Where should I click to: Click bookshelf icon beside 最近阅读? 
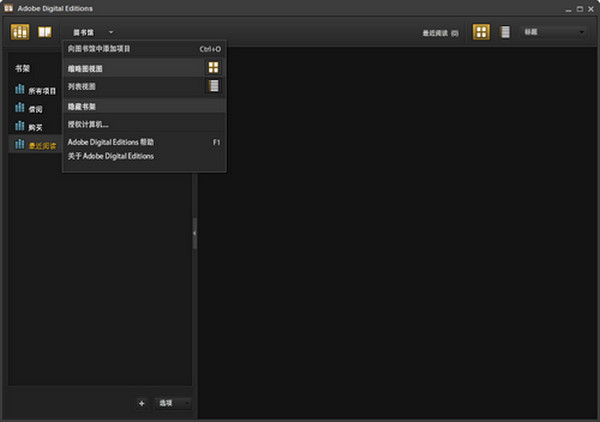20,144
